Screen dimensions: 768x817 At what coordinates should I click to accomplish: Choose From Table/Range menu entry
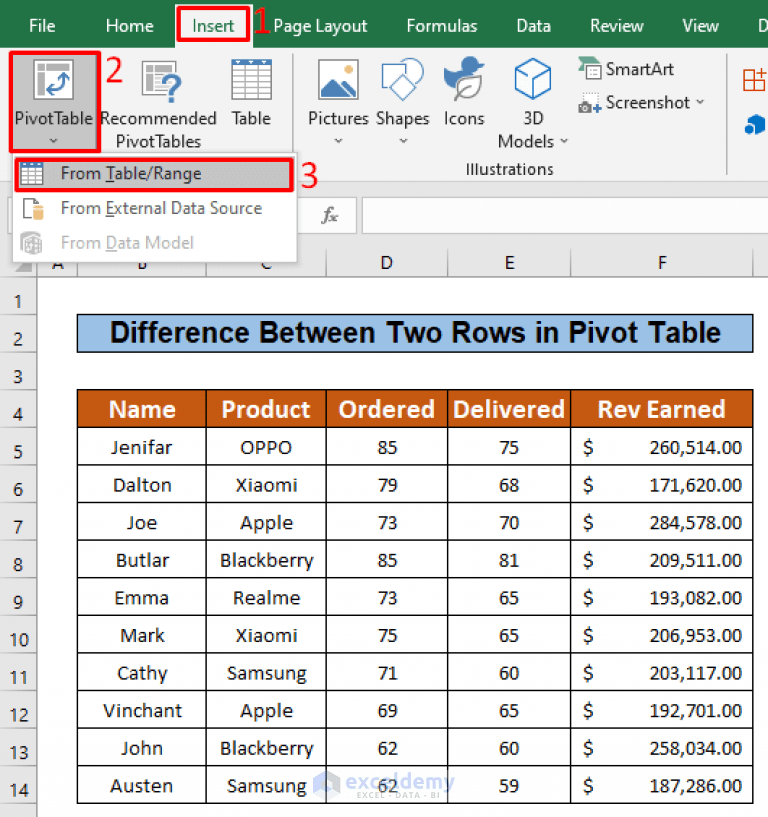154,174
